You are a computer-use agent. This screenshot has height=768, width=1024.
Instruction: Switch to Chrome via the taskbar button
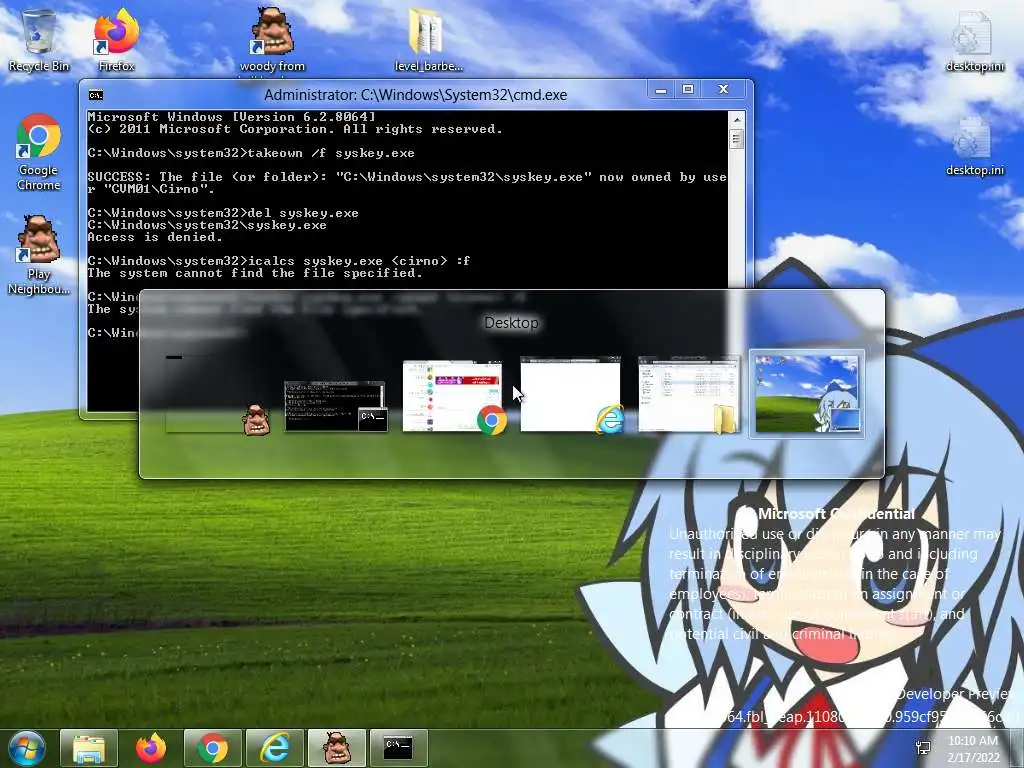tap(213, 748)
